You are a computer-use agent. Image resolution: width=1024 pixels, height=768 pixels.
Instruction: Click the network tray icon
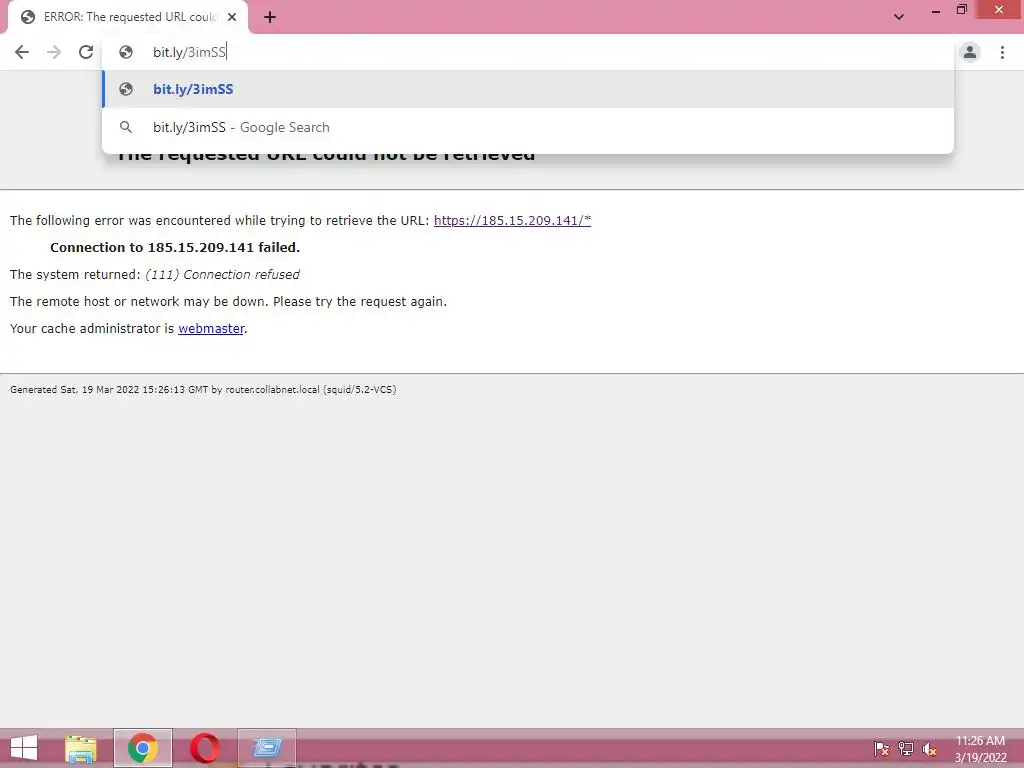(906, 749)
